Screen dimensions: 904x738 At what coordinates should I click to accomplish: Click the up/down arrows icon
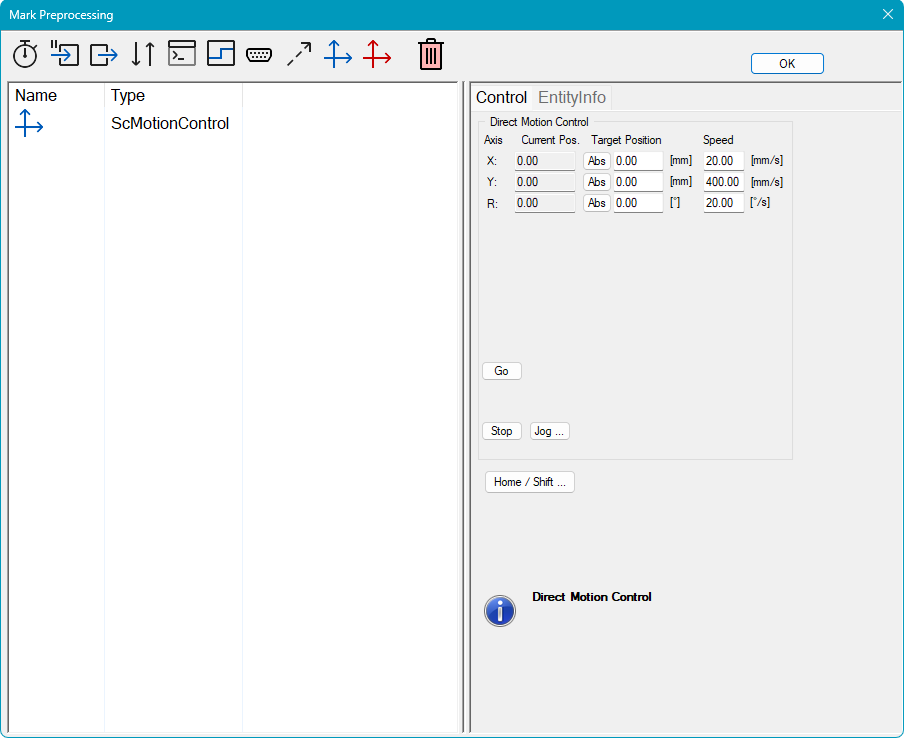tap(143, 54)
